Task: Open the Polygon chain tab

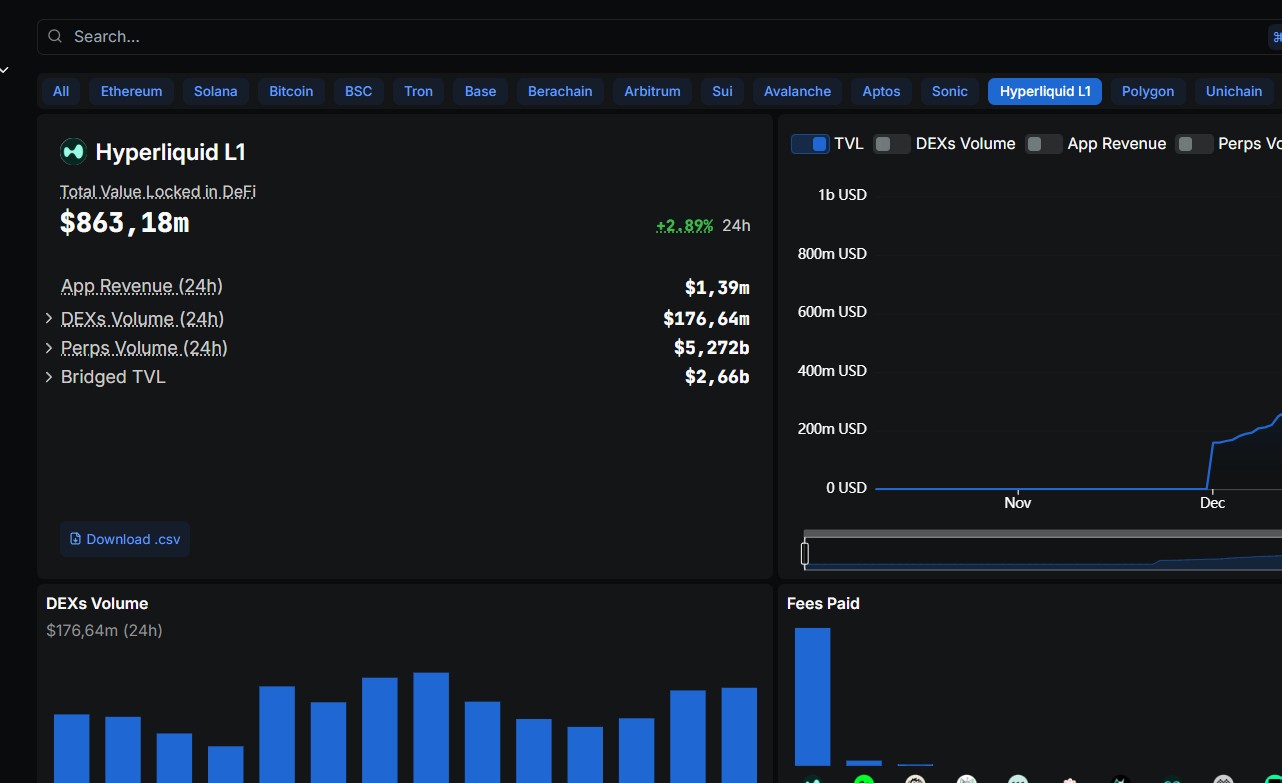Action: (1148, 91)
